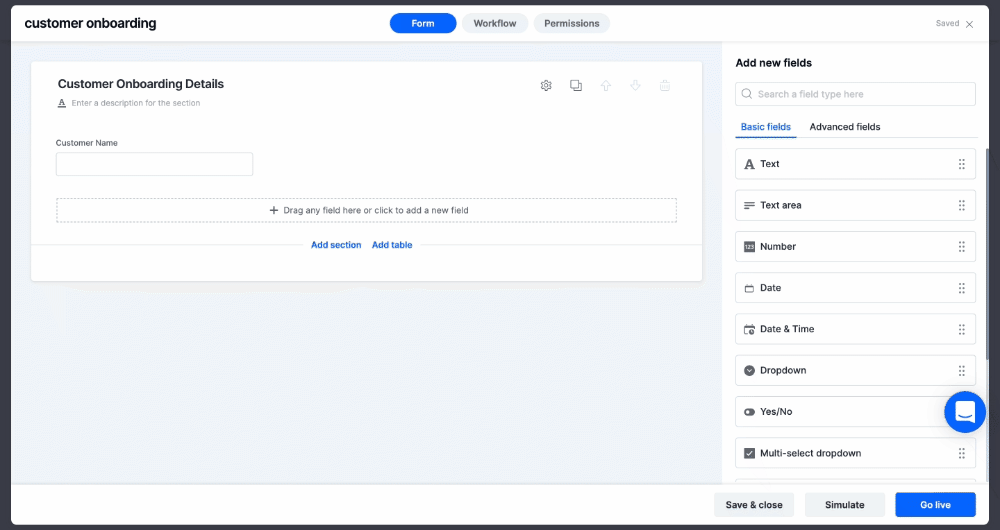Image resolution: width=1000 pixels, height=530 pixels.
Task: Open the Permissions tab
Action: click(572, 23)
